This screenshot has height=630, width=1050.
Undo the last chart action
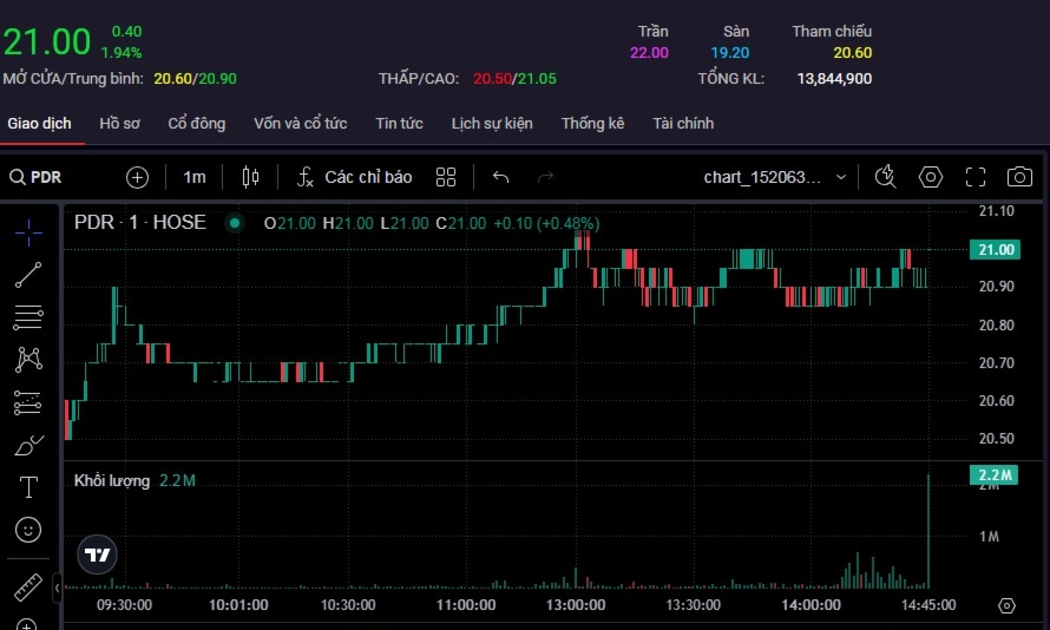[501, 177]
